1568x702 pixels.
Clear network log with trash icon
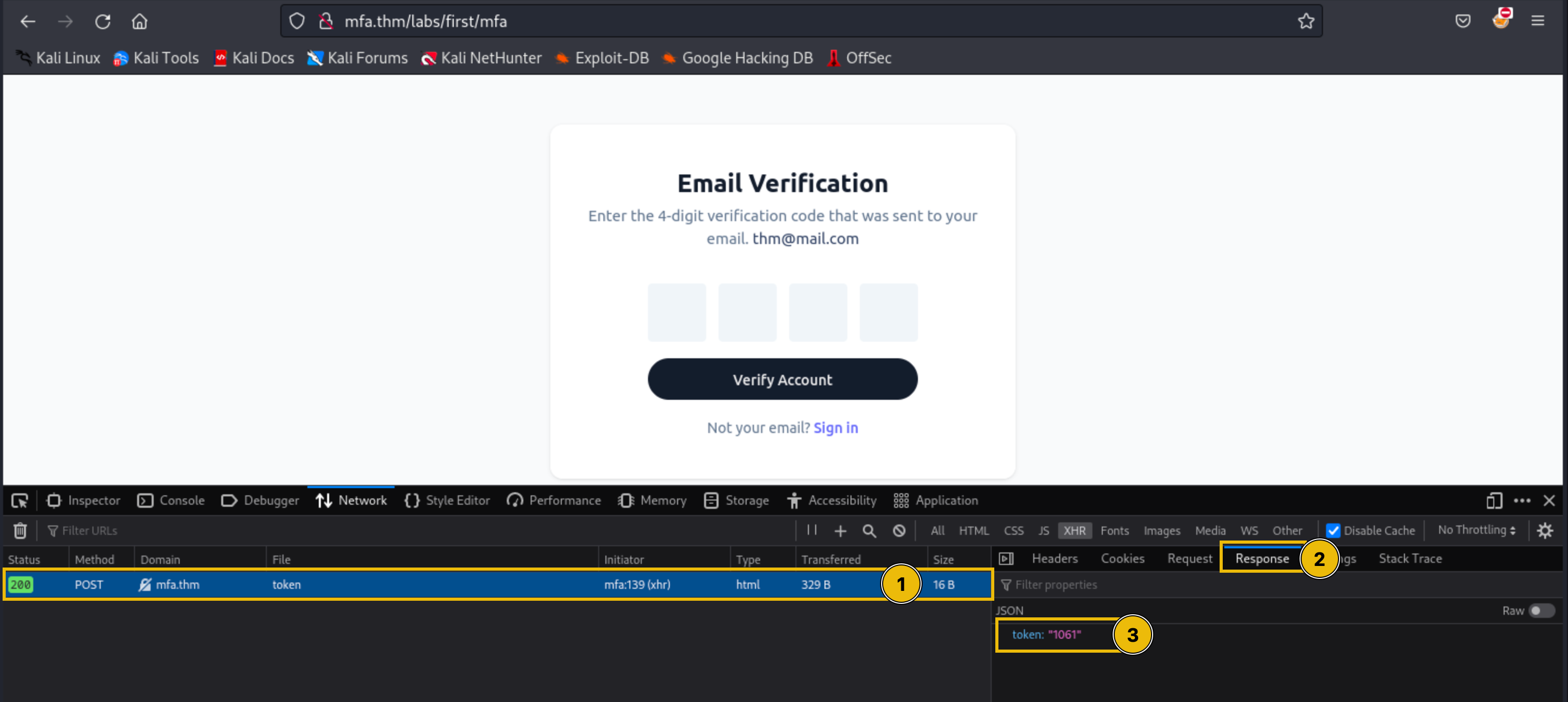(20, 530)
